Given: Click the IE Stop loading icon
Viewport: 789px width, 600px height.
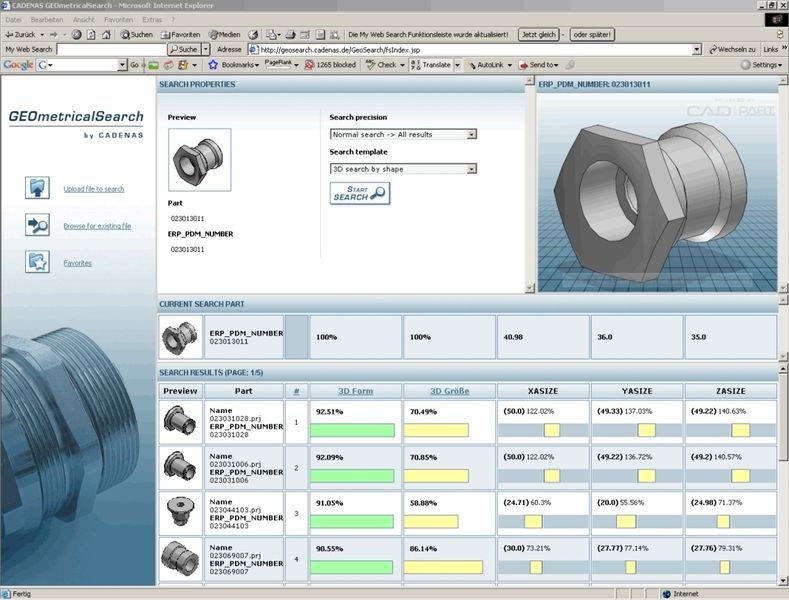Looking at the screenshot, I should tap(76, 35).
